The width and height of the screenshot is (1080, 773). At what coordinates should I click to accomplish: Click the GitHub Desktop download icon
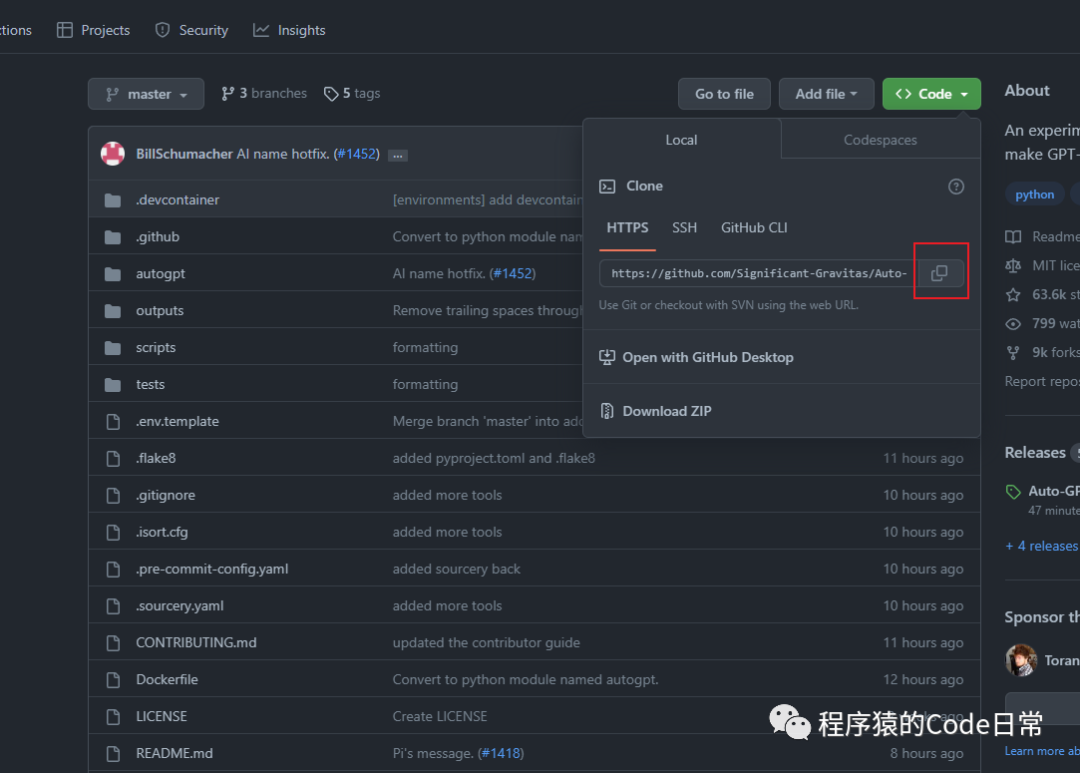click(607, 357)
